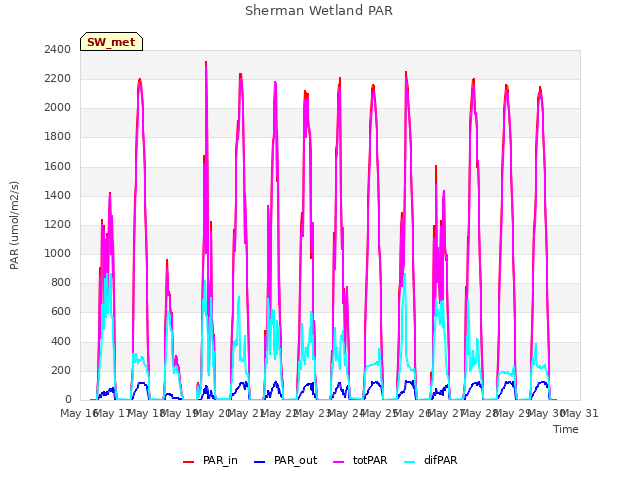Click the red PAR_in legend swatch

189,462
